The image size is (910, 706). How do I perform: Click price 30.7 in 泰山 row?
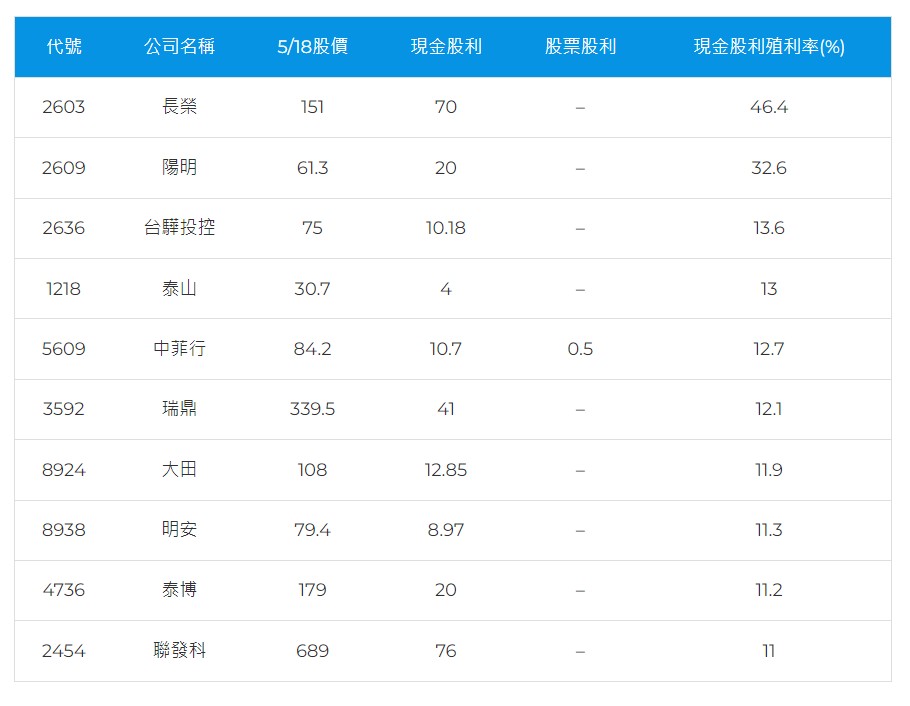pyautogui.click(x=312, y=289)
